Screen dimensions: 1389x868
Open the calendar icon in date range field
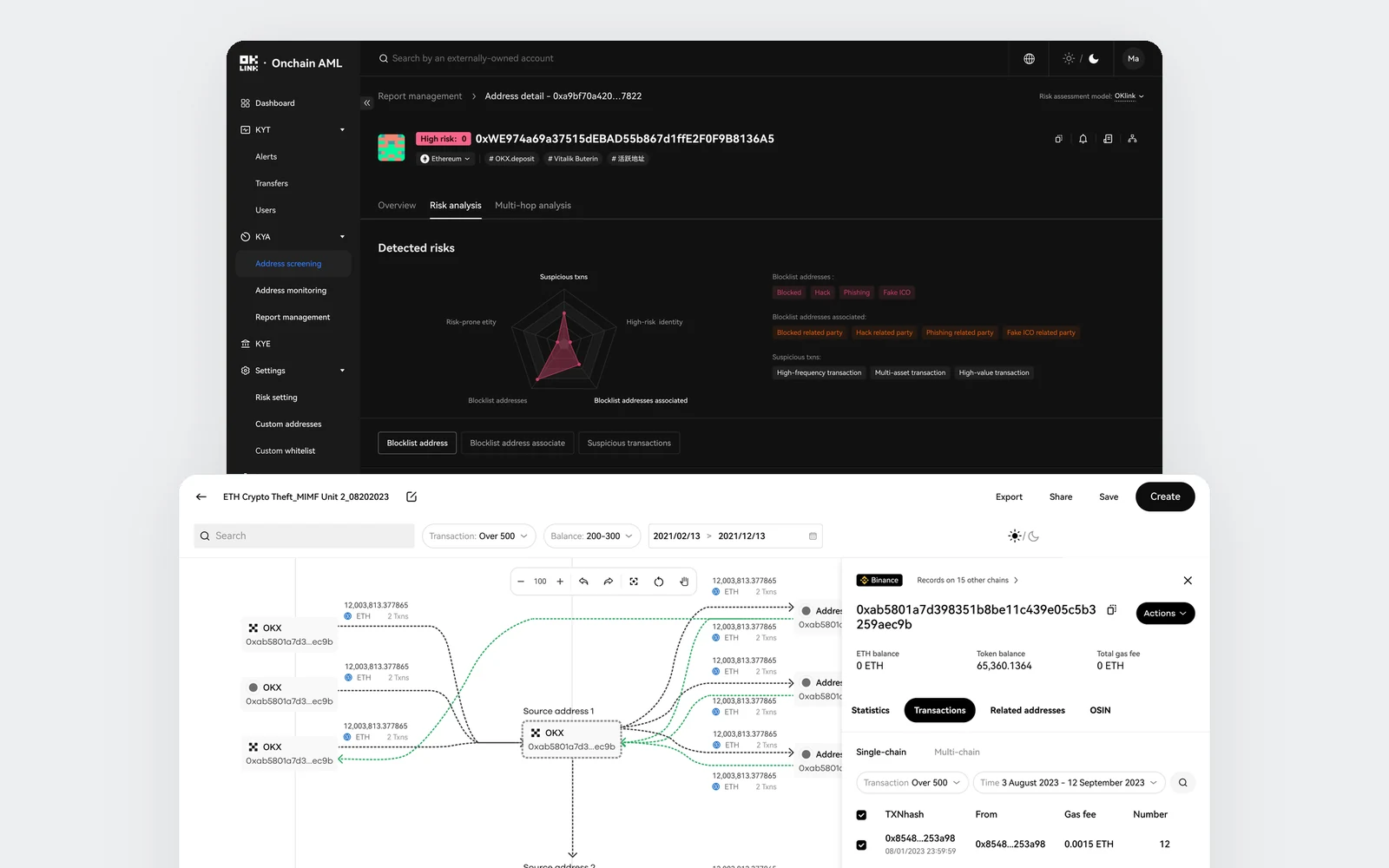pyautogui.click(x=813, y=536)
